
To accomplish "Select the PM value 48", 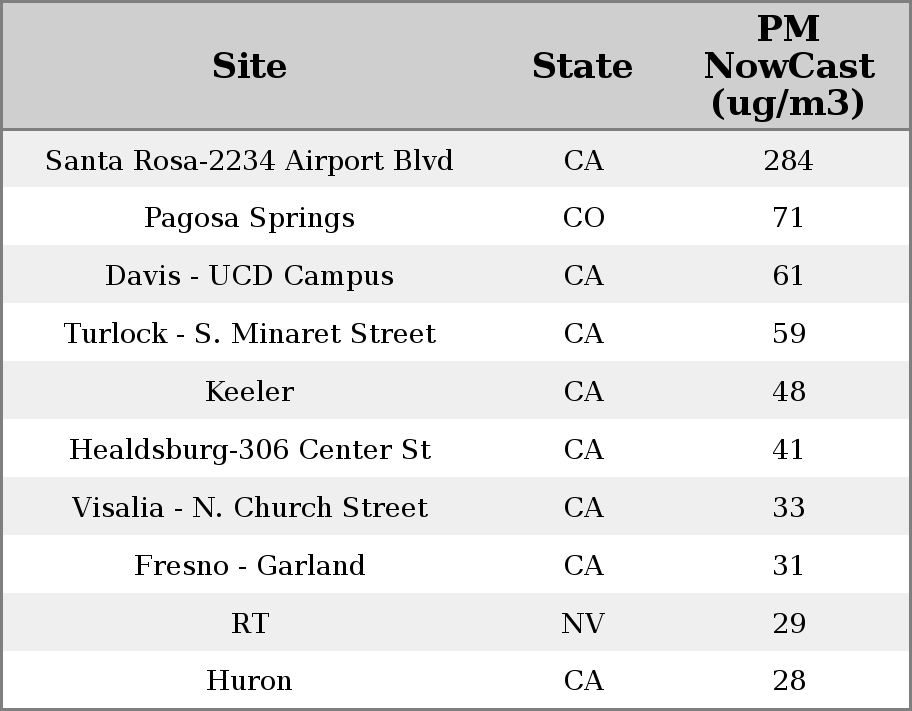I will [788, 392].
